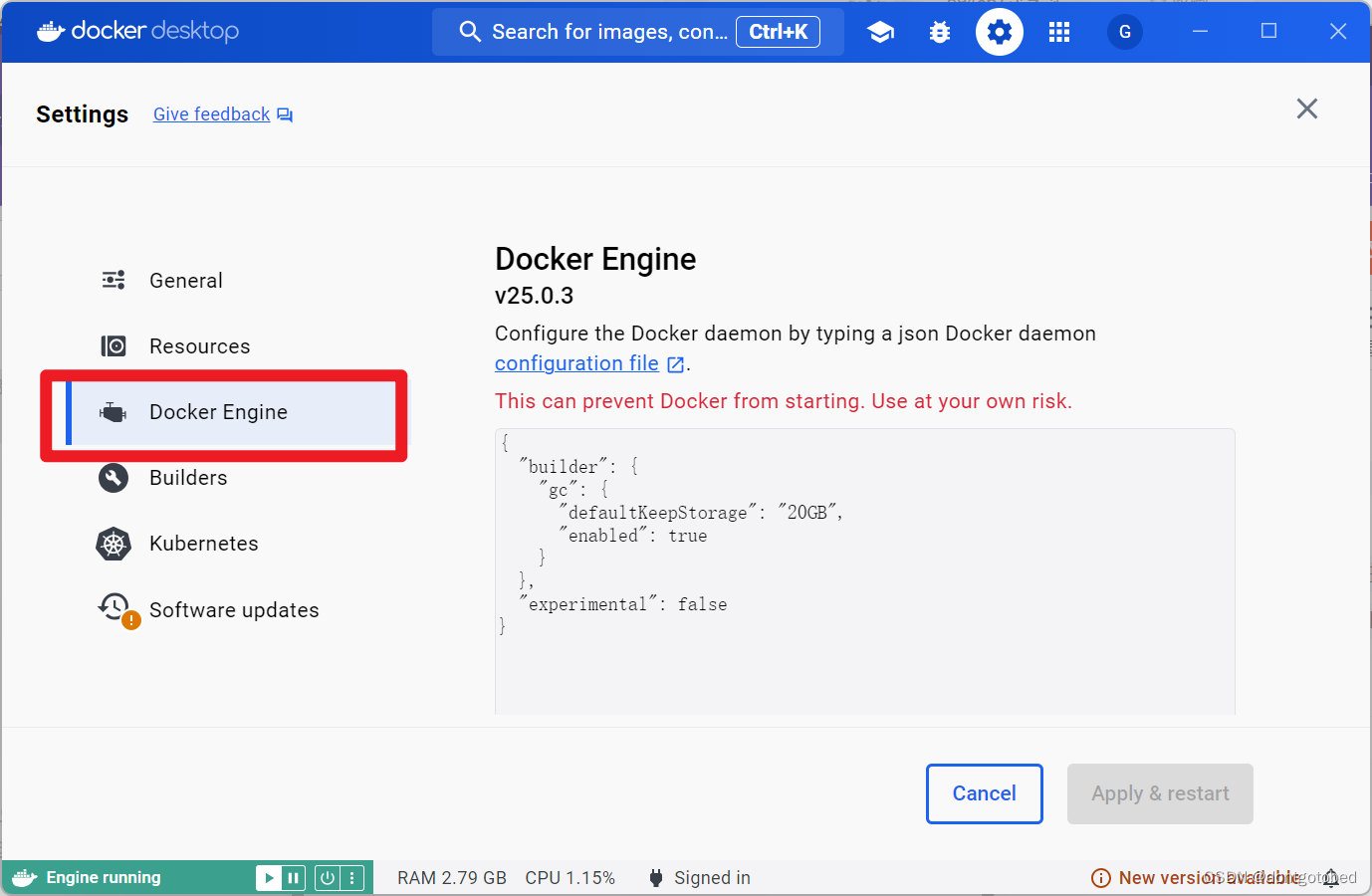Screen dimensions: 1372x896
Task: Click the Give feedback link
Action: [x=211, y=113]
